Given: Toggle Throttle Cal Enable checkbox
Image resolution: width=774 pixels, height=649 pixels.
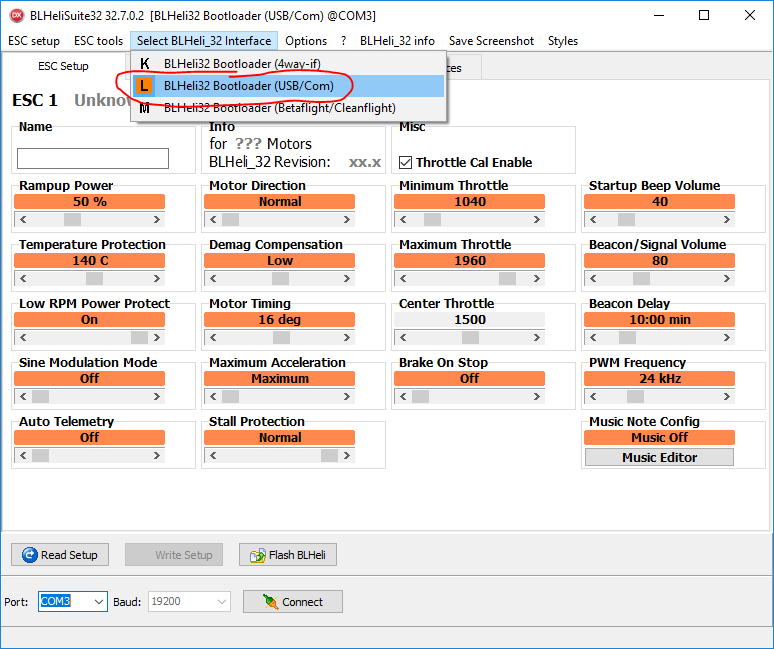Looking at the screenshot, I should pos(405,162).
